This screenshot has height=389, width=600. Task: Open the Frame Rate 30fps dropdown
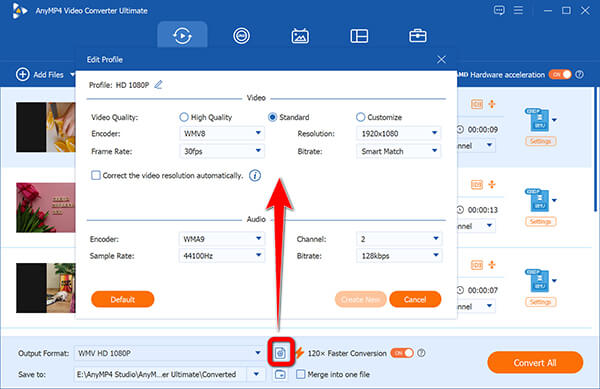[222, 151]
